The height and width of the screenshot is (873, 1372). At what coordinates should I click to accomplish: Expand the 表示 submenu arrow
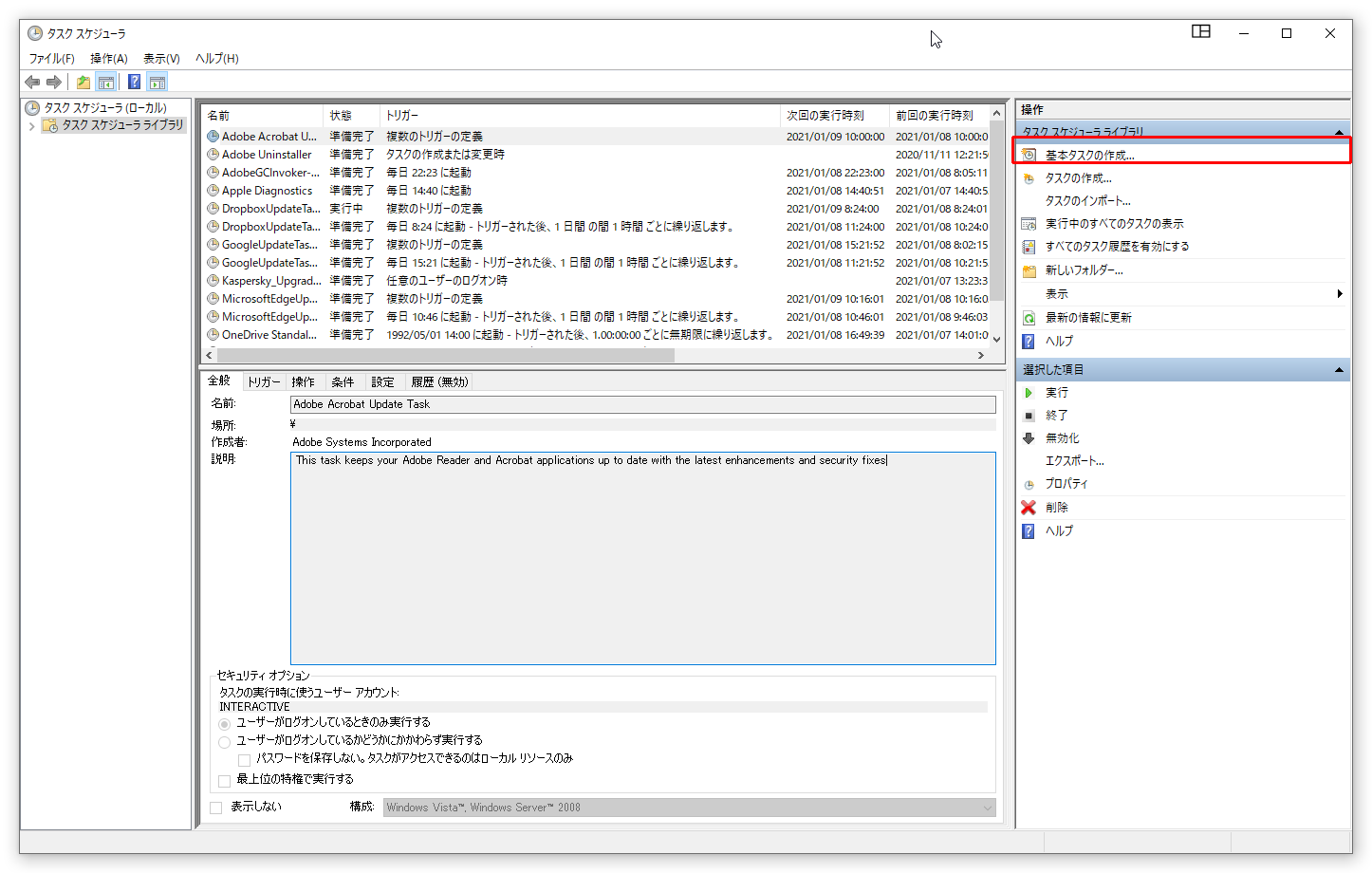click(x=1339, y=294)
